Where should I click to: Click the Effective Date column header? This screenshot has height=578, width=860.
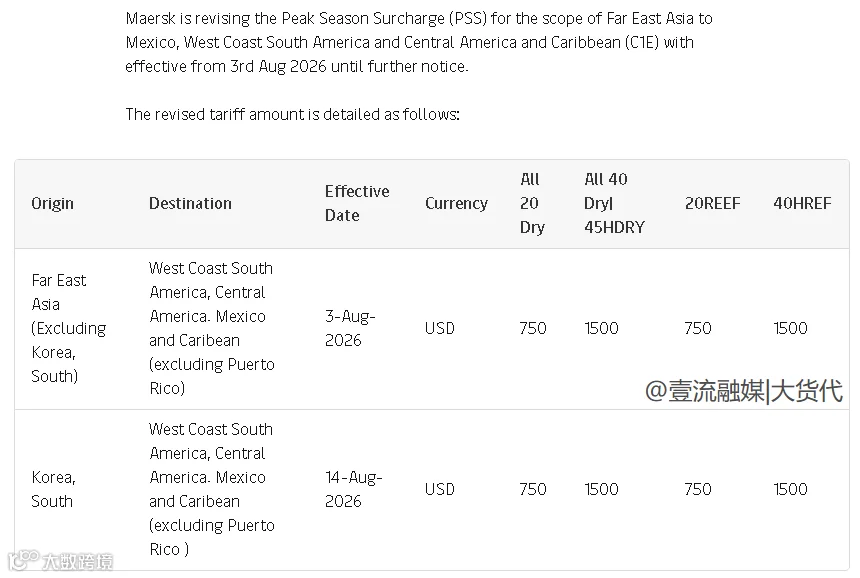357,203
